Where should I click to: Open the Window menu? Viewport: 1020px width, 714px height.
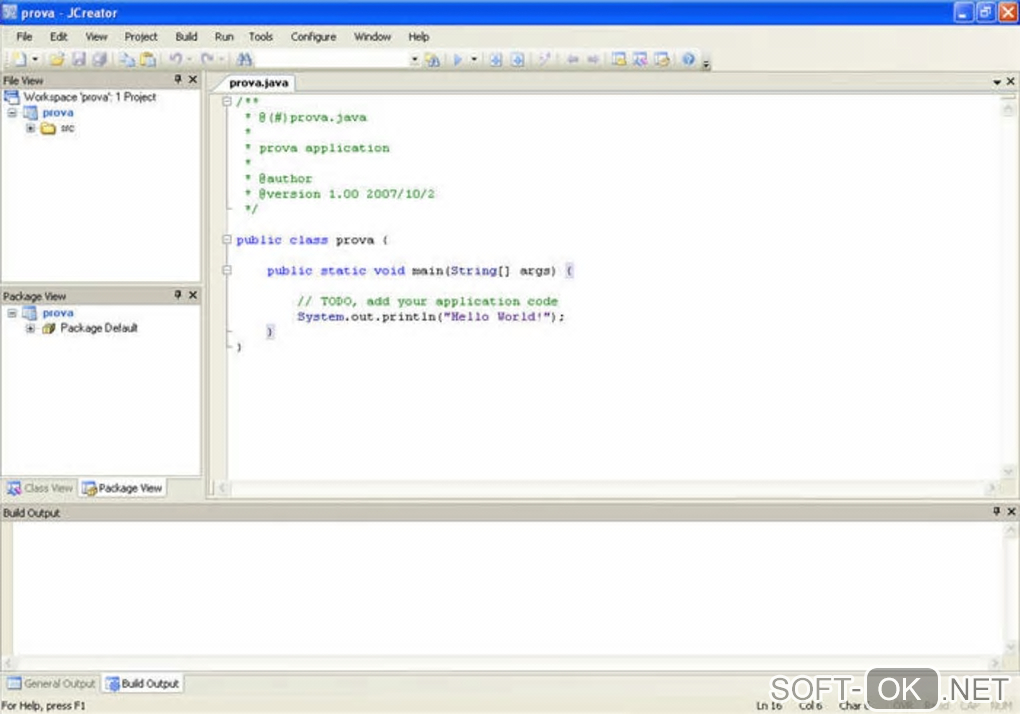373,36
